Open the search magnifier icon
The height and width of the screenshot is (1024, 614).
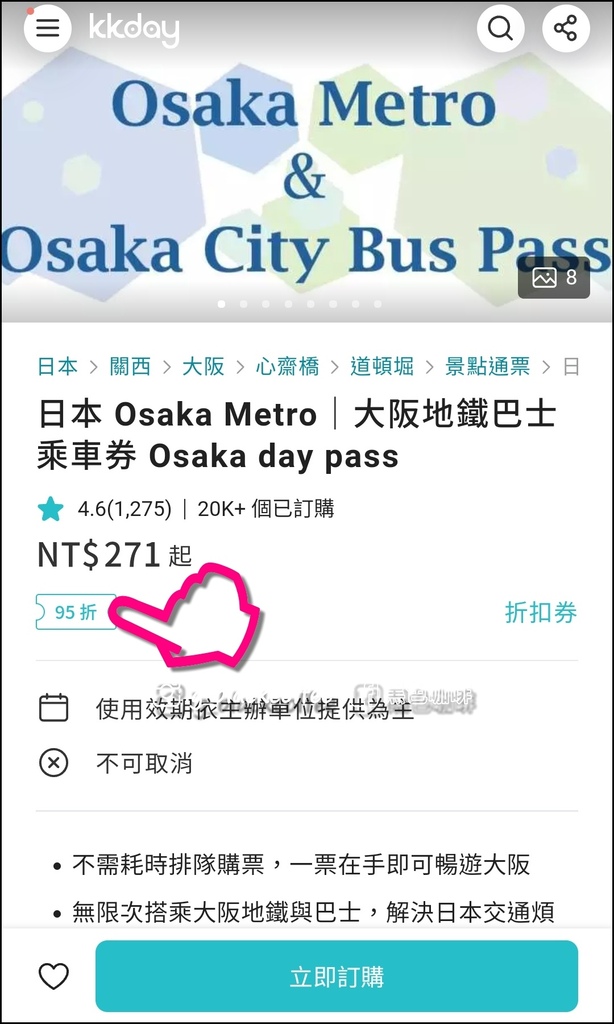500,29
